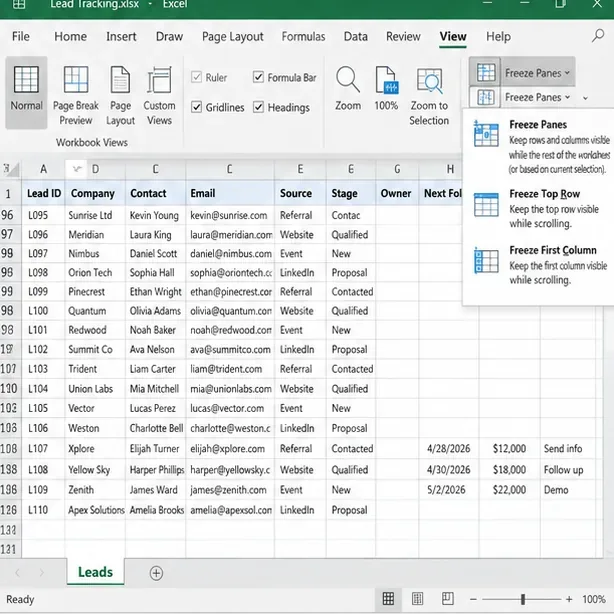Select the $18,000 cell
The height and width of the screenshot is (614, 614).
point(509,470)
